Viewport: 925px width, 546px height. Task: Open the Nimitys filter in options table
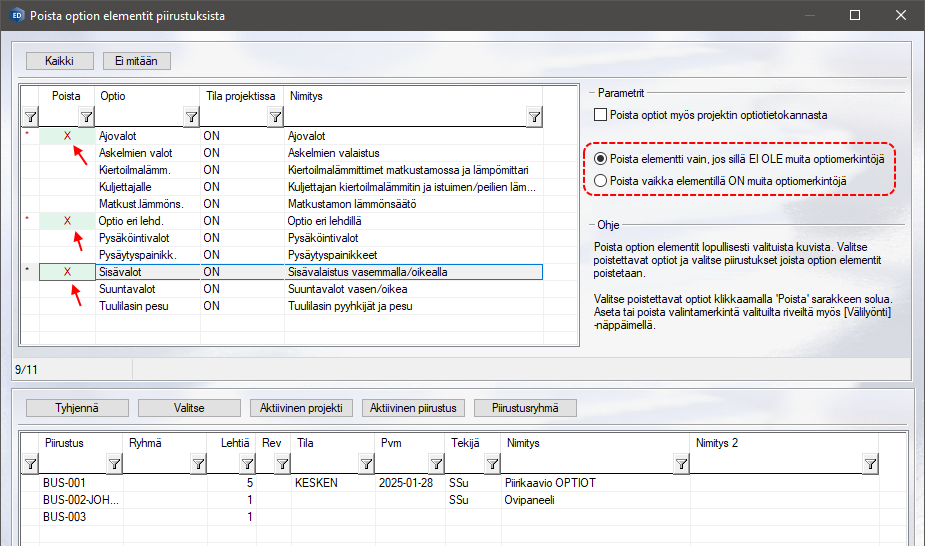(534, 118)
